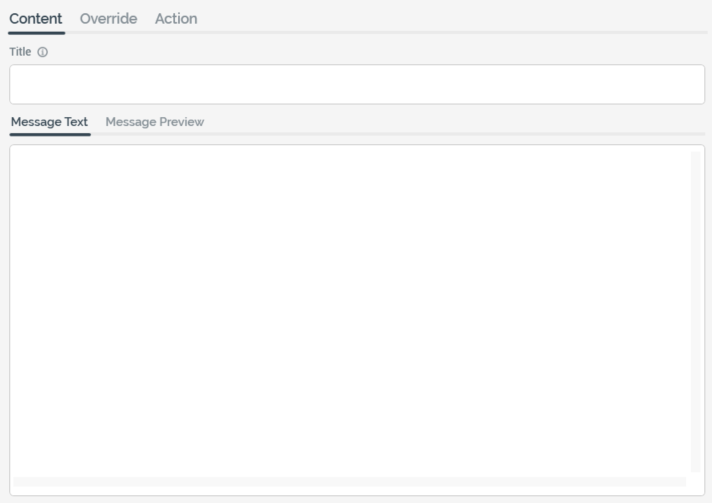Go back to Message Text editing tab
Viewport: 712px width, 503px height.
(49, 122)
